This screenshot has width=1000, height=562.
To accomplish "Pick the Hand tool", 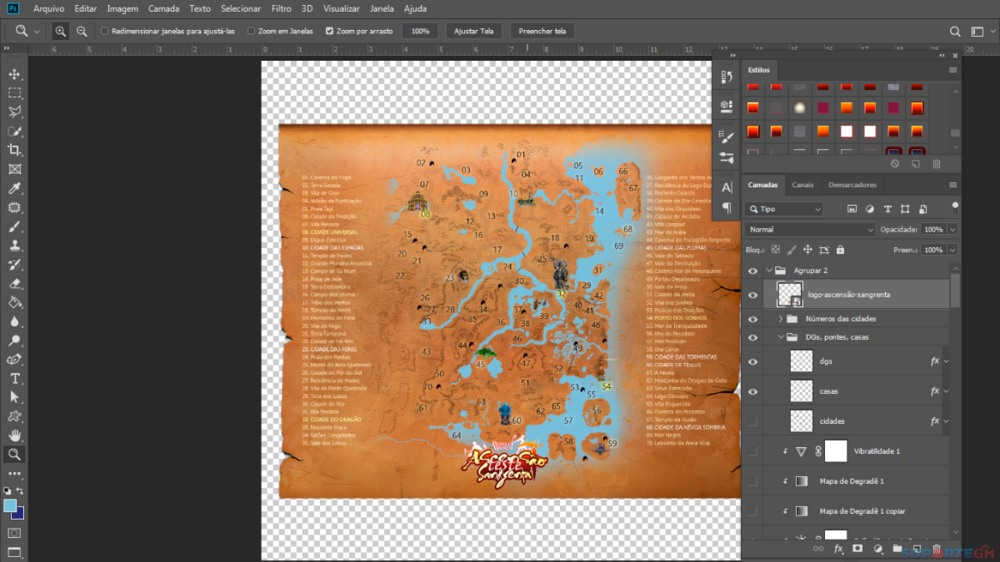I will click(x=15, y=435).
